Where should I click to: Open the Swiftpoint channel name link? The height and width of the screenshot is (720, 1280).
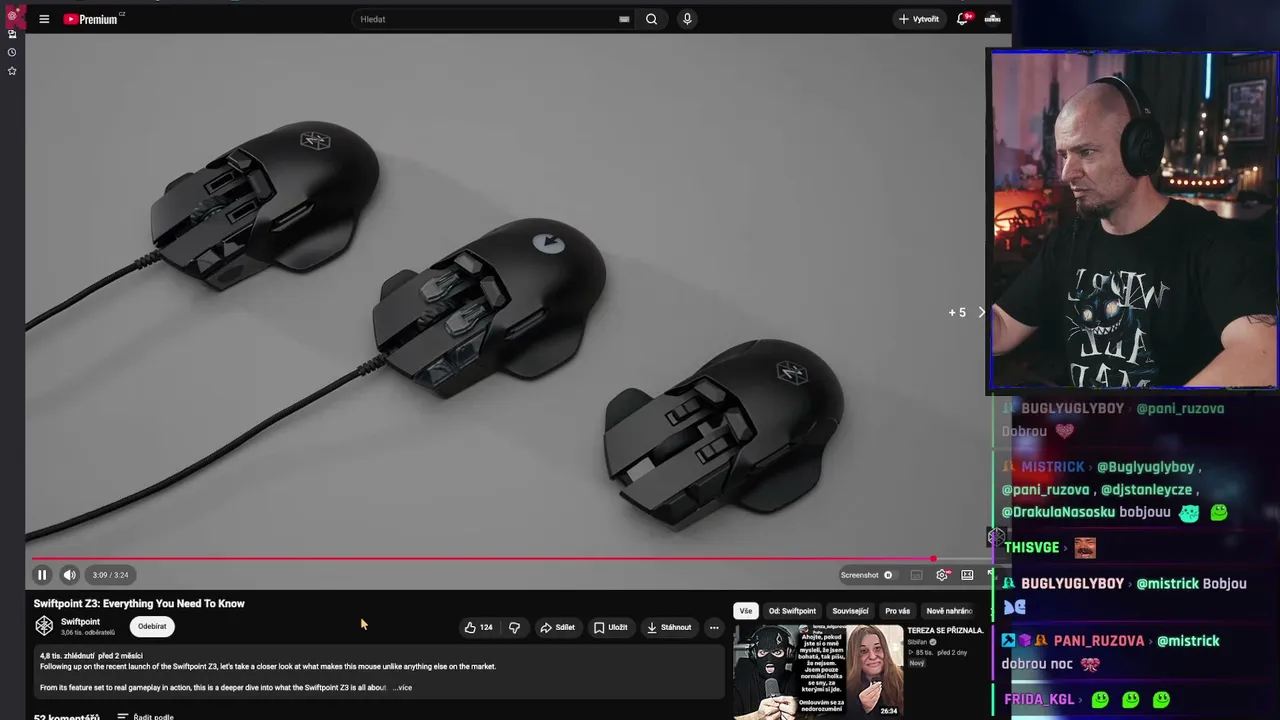tap(80, 622)
